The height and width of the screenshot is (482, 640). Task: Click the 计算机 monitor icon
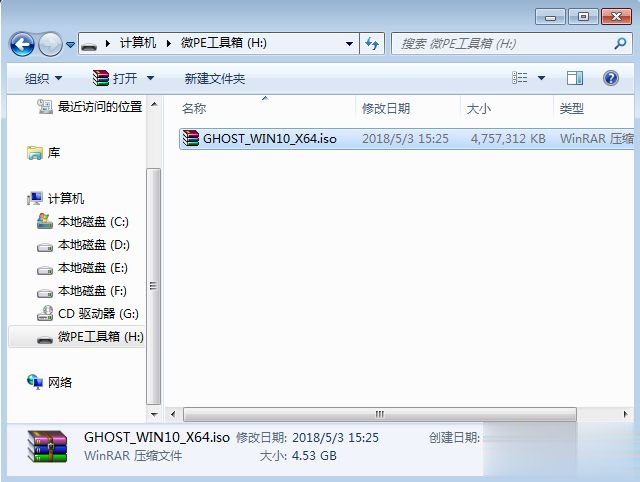(x=35, y=198)
